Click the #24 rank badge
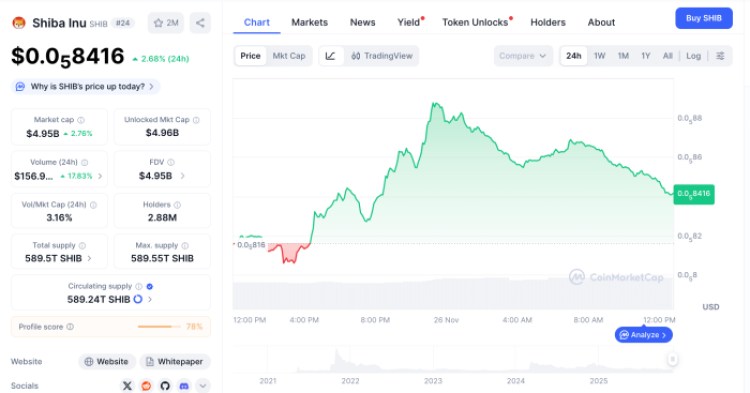 pos(123,23)
